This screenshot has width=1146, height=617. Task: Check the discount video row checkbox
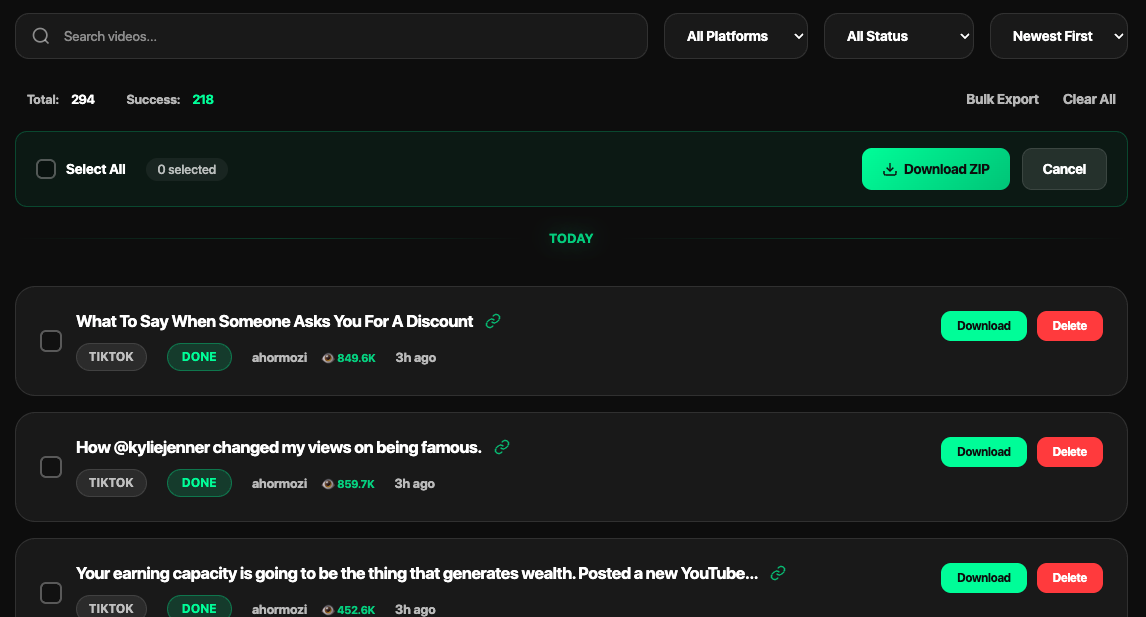pos(51,341)
